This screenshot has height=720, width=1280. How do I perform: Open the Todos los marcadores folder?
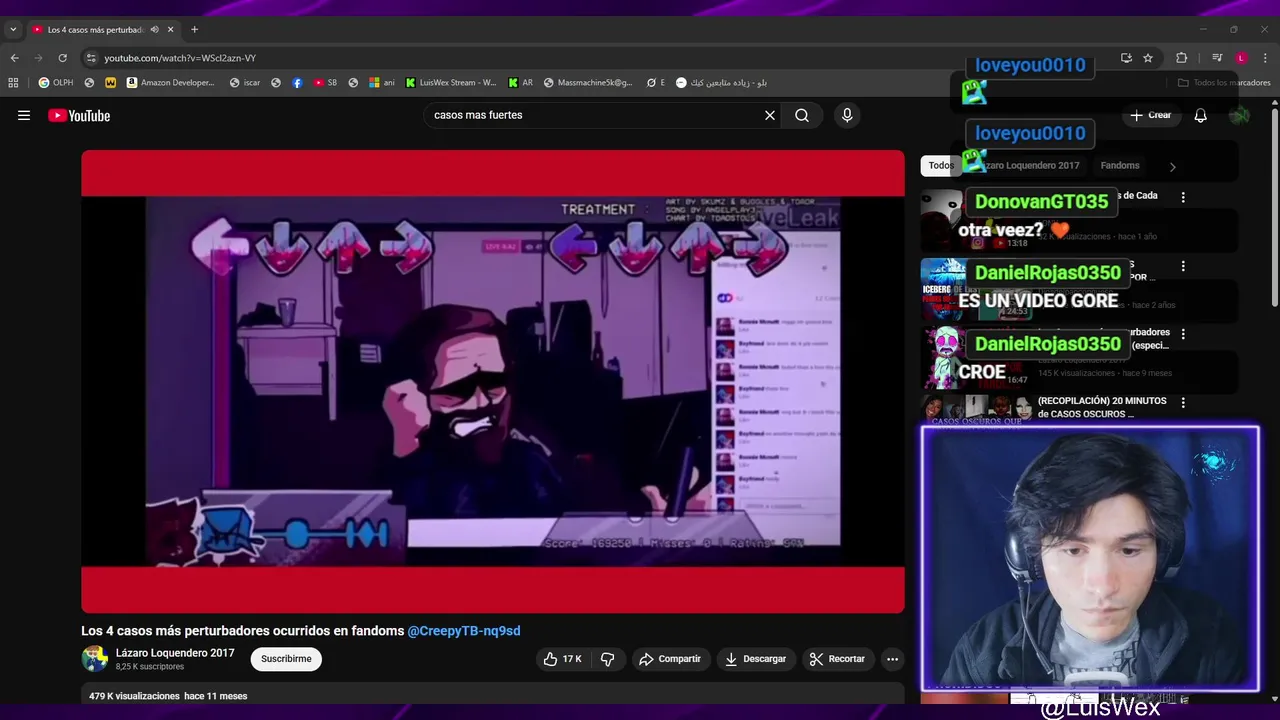pos(1224,83)
